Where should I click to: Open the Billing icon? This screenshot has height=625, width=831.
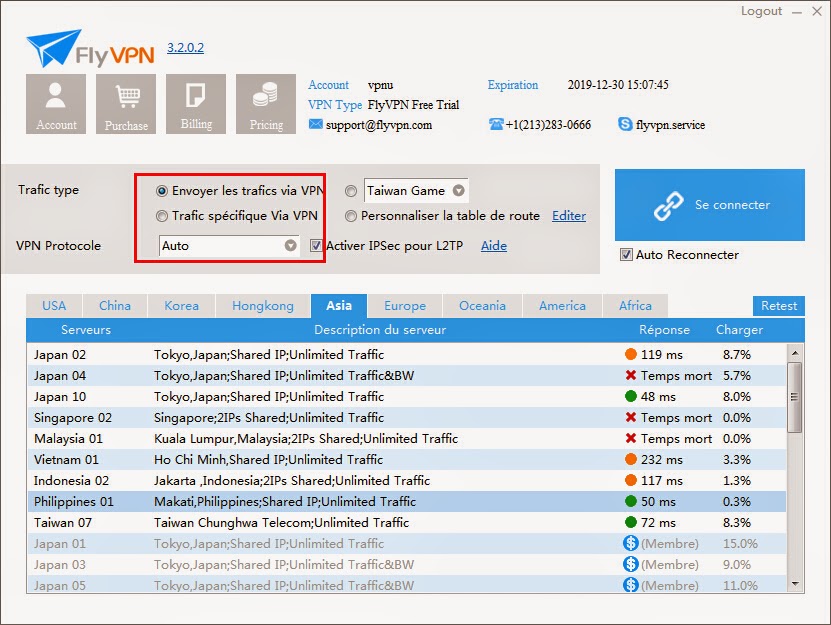(196, 104)
